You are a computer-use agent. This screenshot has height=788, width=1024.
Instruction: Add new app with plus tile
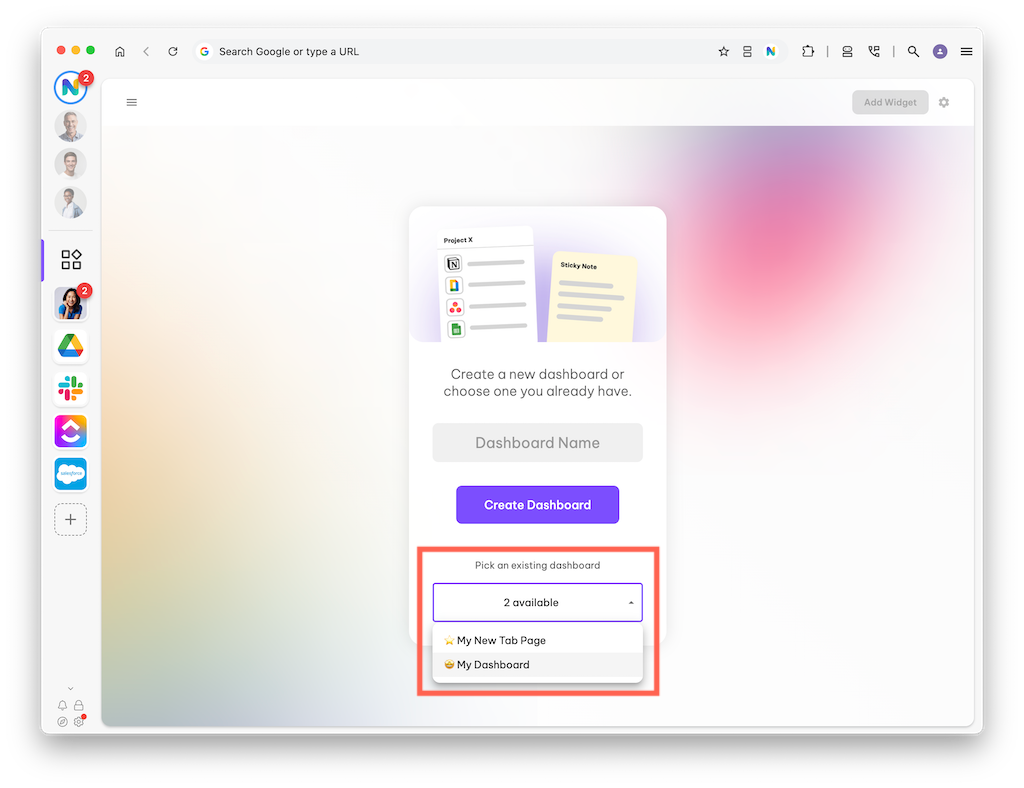[71, 520]
